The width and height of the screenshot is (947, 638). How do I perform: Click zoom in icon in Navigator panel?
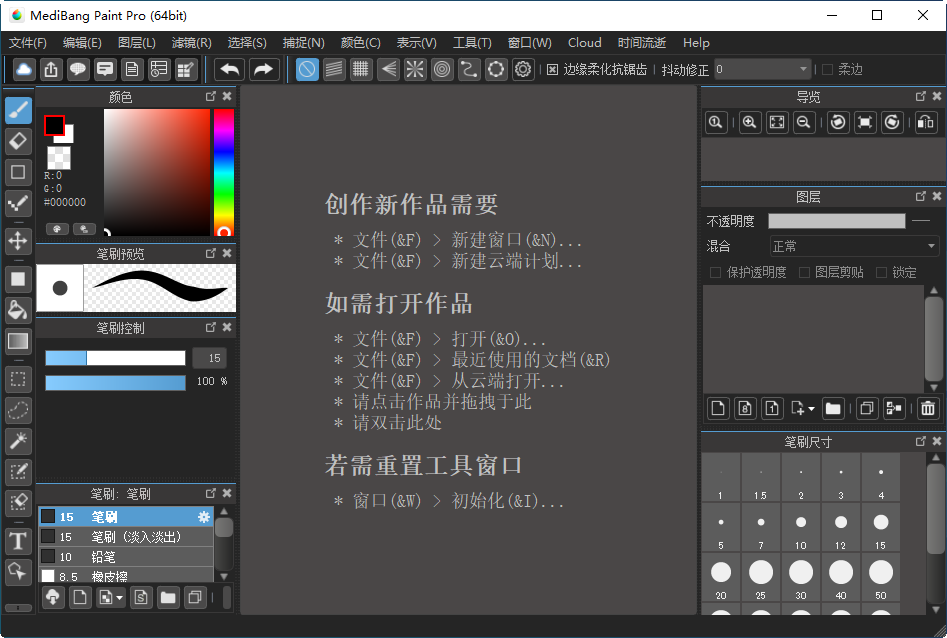tap(750, 123)
